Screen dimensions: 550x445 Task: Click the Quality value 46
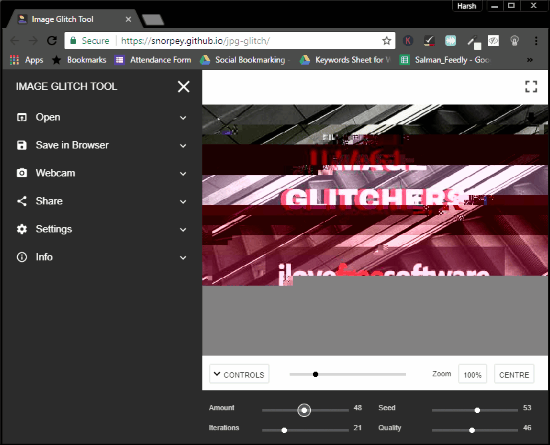[527, 427]
